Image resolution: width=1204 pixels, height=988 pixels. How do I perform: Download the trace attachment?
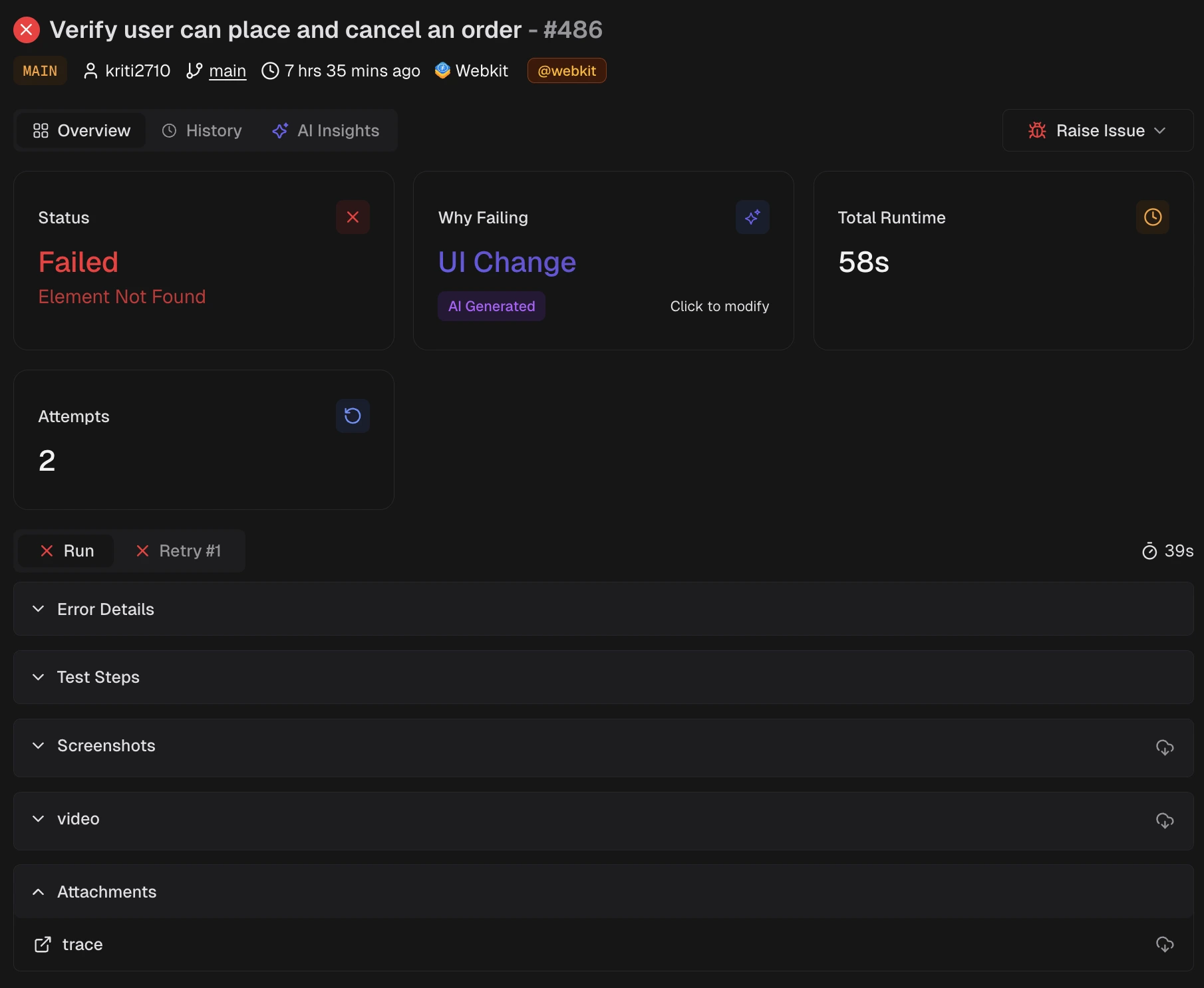(x=1164, y=944)
